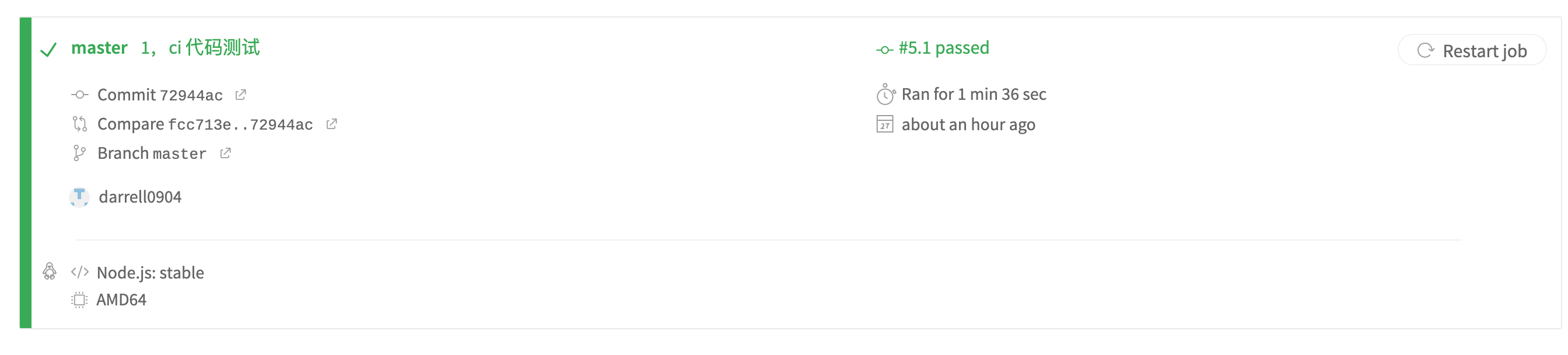Open Compare fcc713e..72944ac external link icon
Viewport: 1568px width, 355px height.
pos(331,124)
